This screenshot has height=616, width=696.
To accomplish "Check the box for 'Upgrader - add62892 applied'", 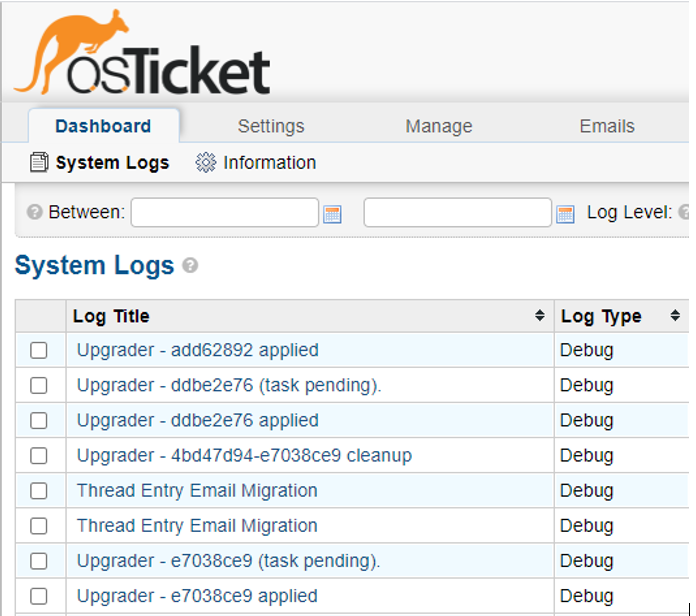I will pyautogui.click(x=39, y=351).
